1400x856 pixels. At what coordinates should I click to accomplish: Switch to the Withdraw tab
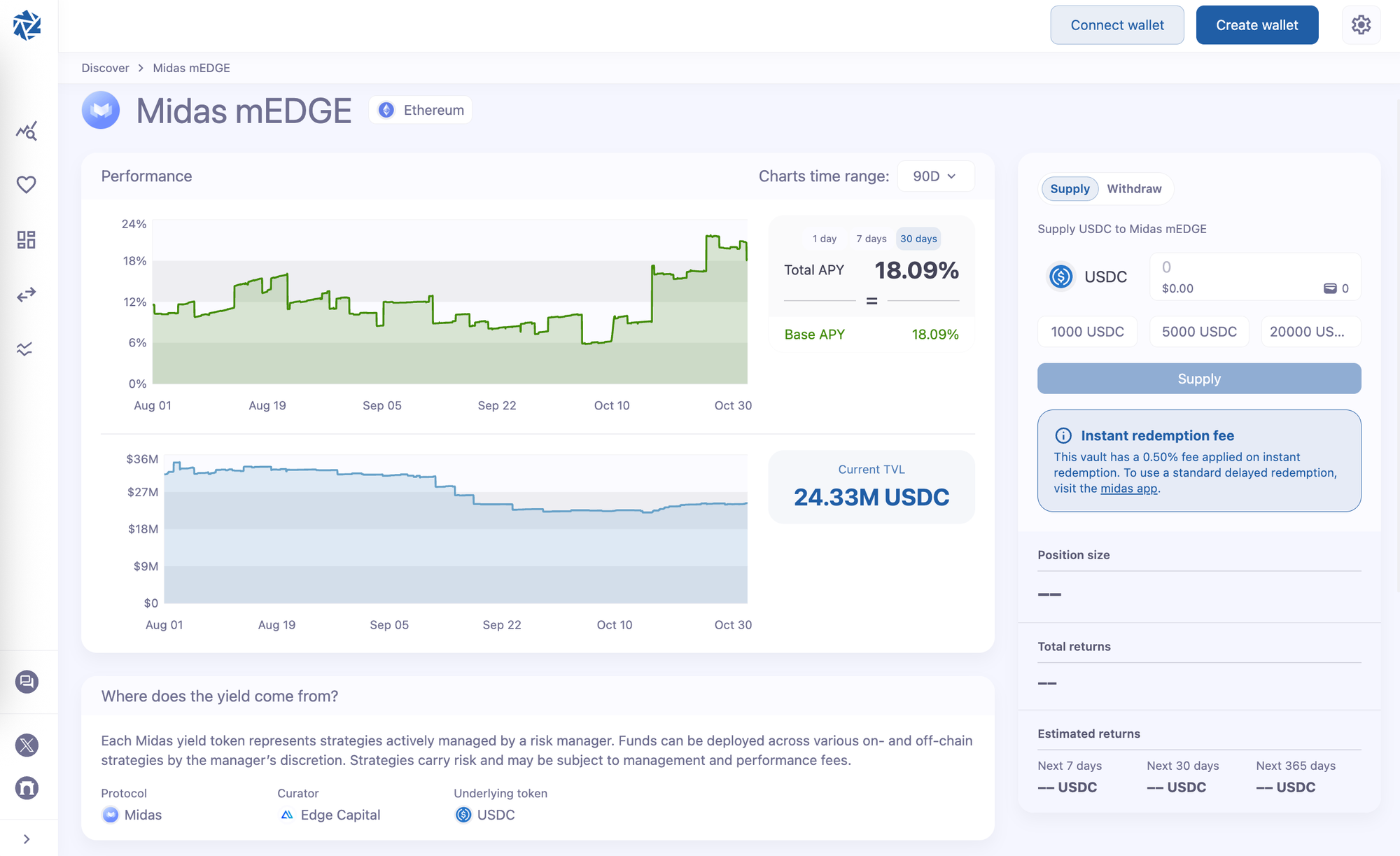point(1134,189)
